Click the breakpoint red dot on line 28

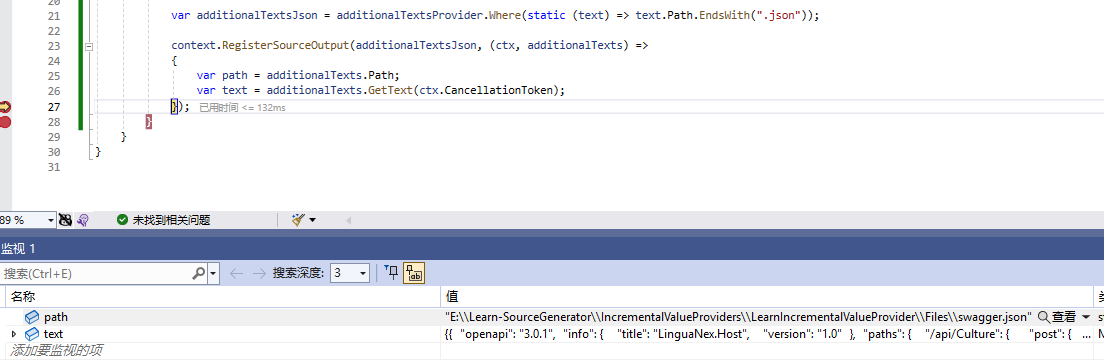point(5,122)
